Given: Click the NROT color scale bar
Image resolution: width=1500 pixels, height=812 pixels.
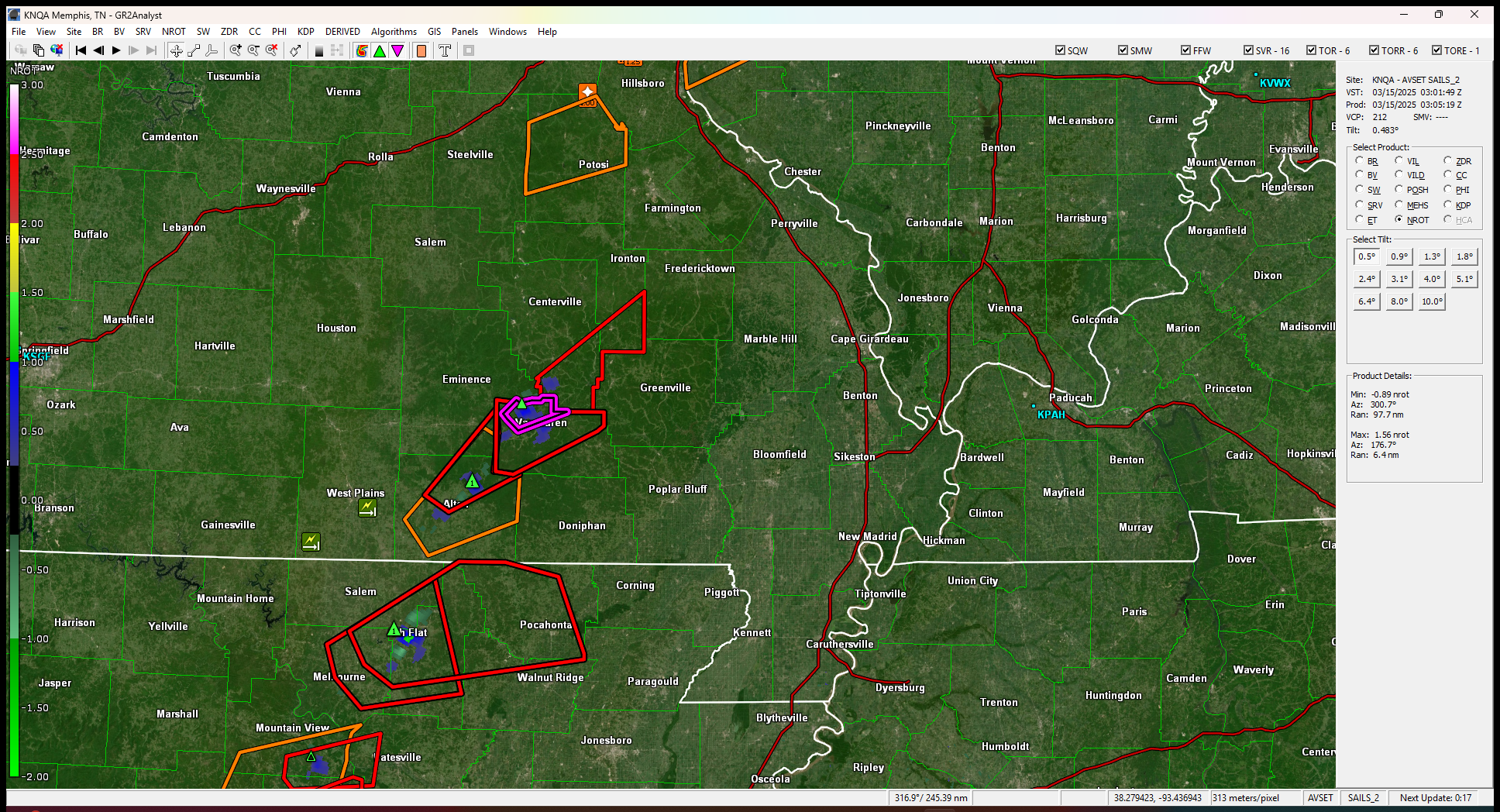Looking at the screenshot, I should click(14, 430).
